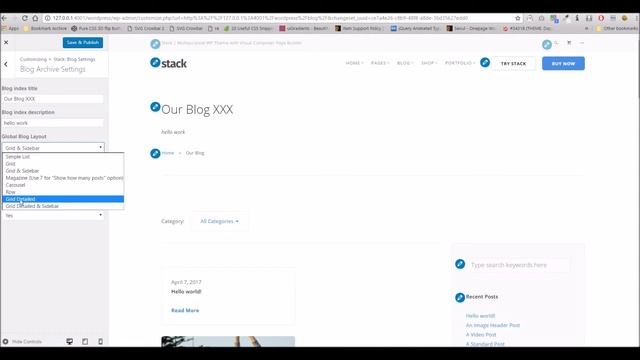This screenshot has height=360, width=640.
Task: Click the BUY NOW button
Action: click(x=563, y=64)
